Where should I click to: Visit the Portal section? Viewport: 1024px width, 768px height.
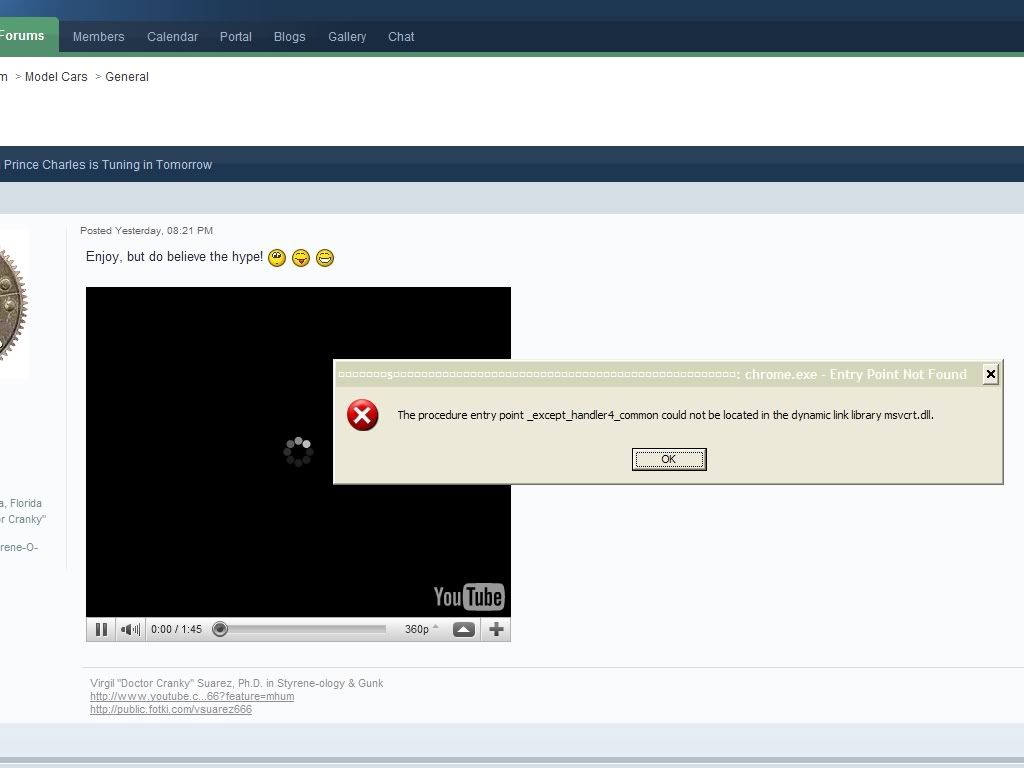click(236, 37)
